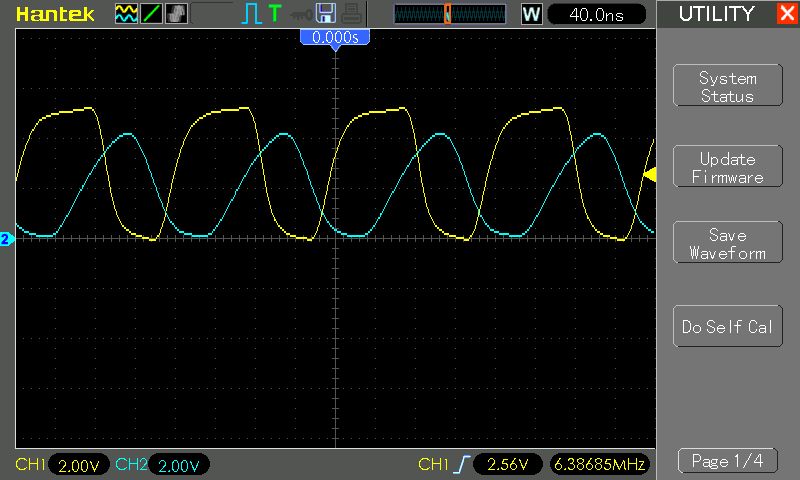800x480 pixels.
Task: Click the UTILITY menu title
Action: (x=716, y=14)
